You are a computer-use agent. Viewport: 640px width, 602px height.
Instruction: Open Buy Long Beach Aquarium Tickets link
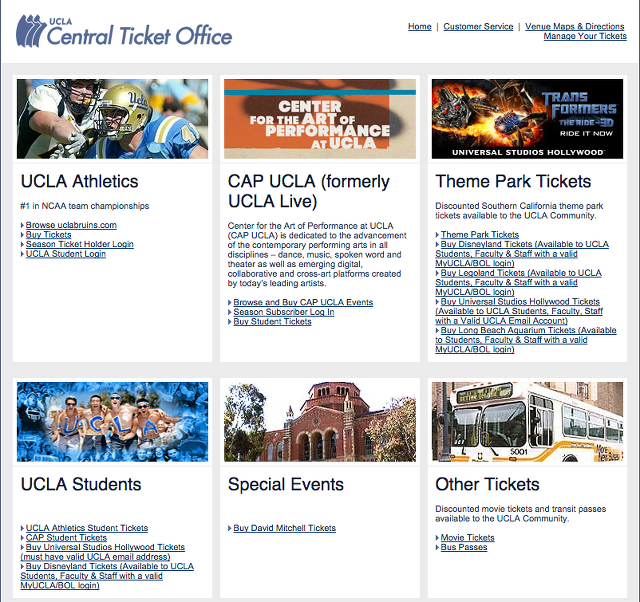(x=526, y=340)
